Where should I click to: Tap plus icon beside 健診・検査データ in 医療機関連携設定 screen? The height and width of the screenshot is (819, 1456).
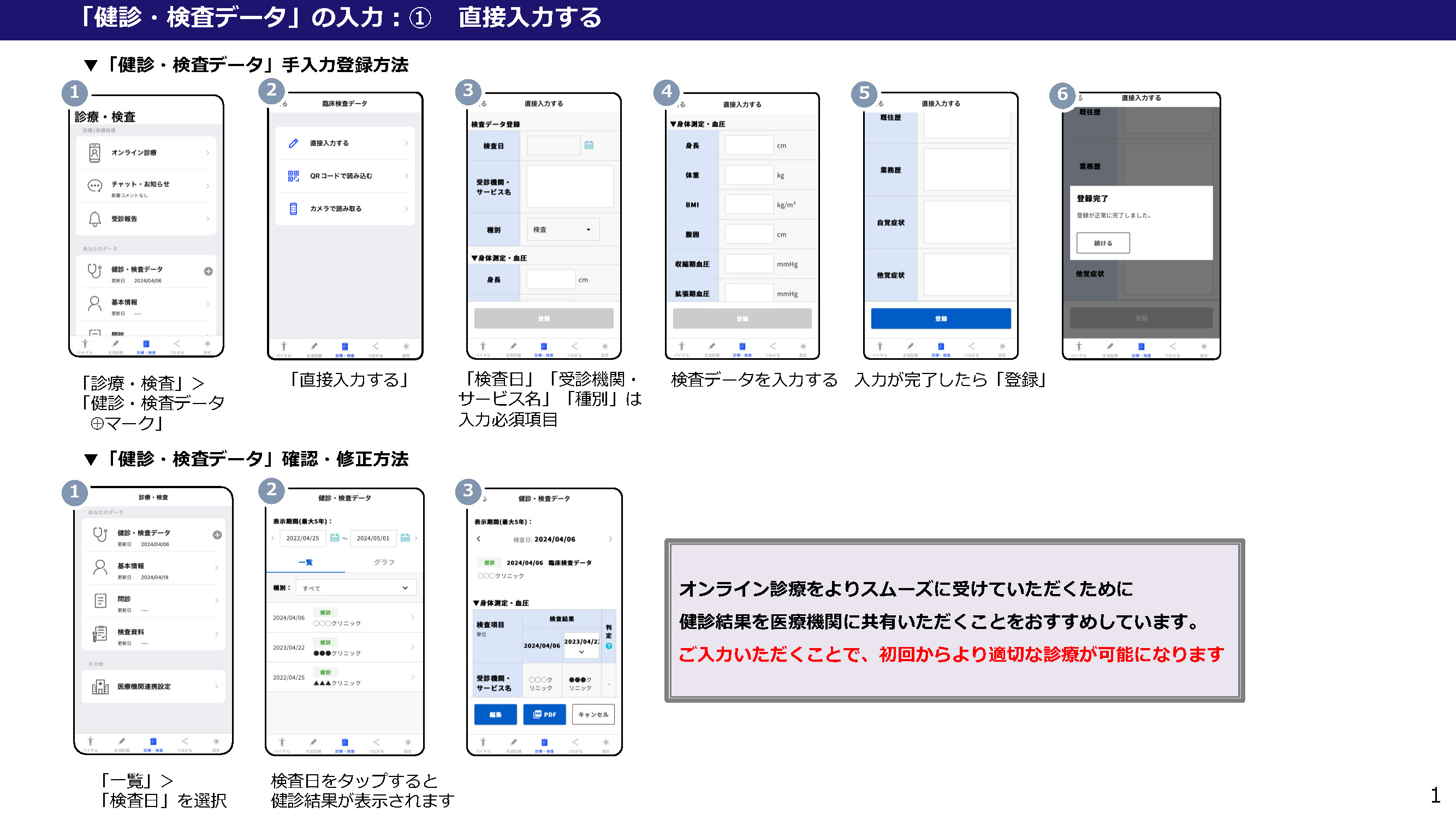pos(217,535)
